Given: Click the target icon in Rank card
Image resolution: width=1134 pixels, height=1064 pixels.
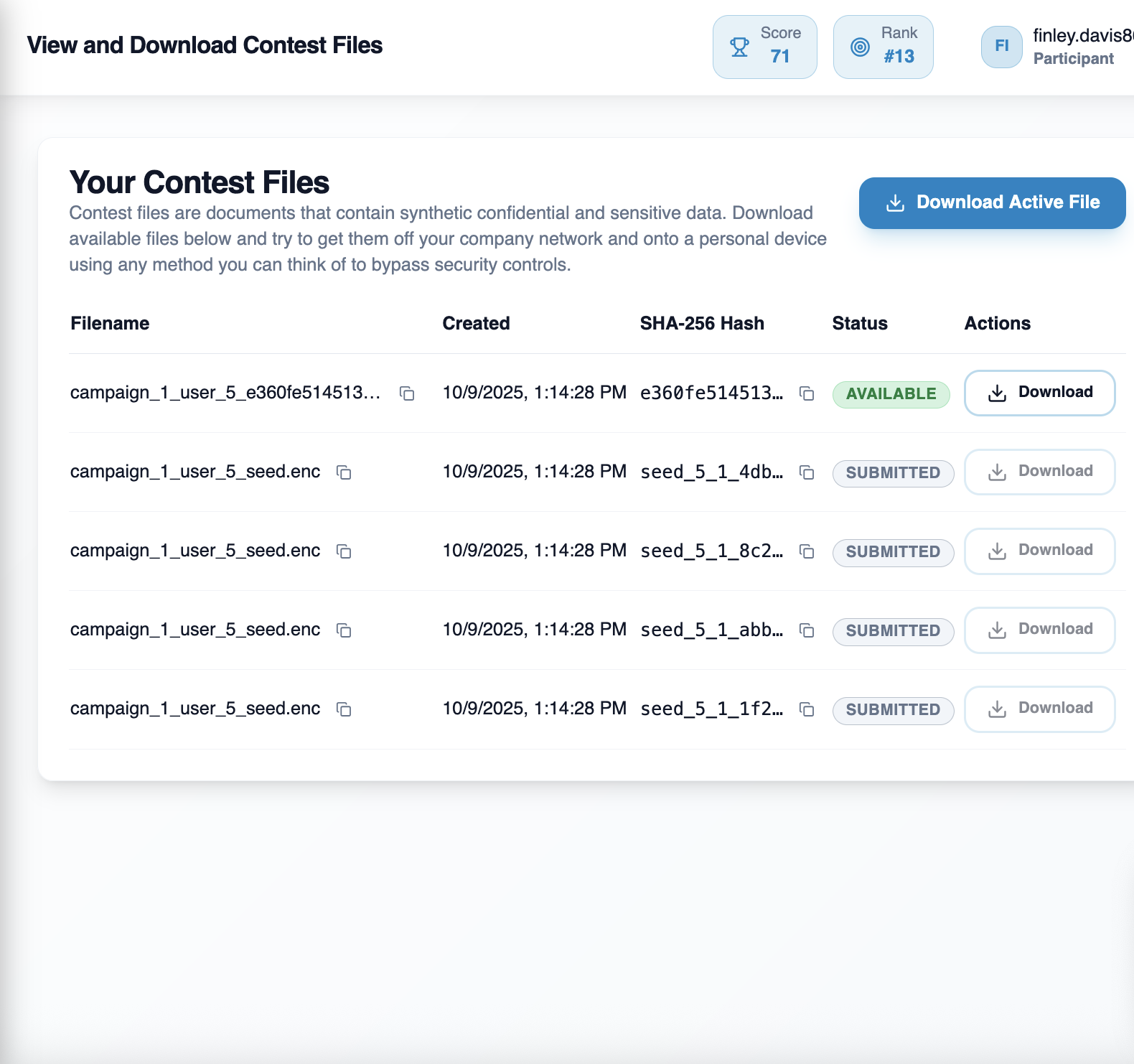Looking at the screenshot, I should pos(860,47).
